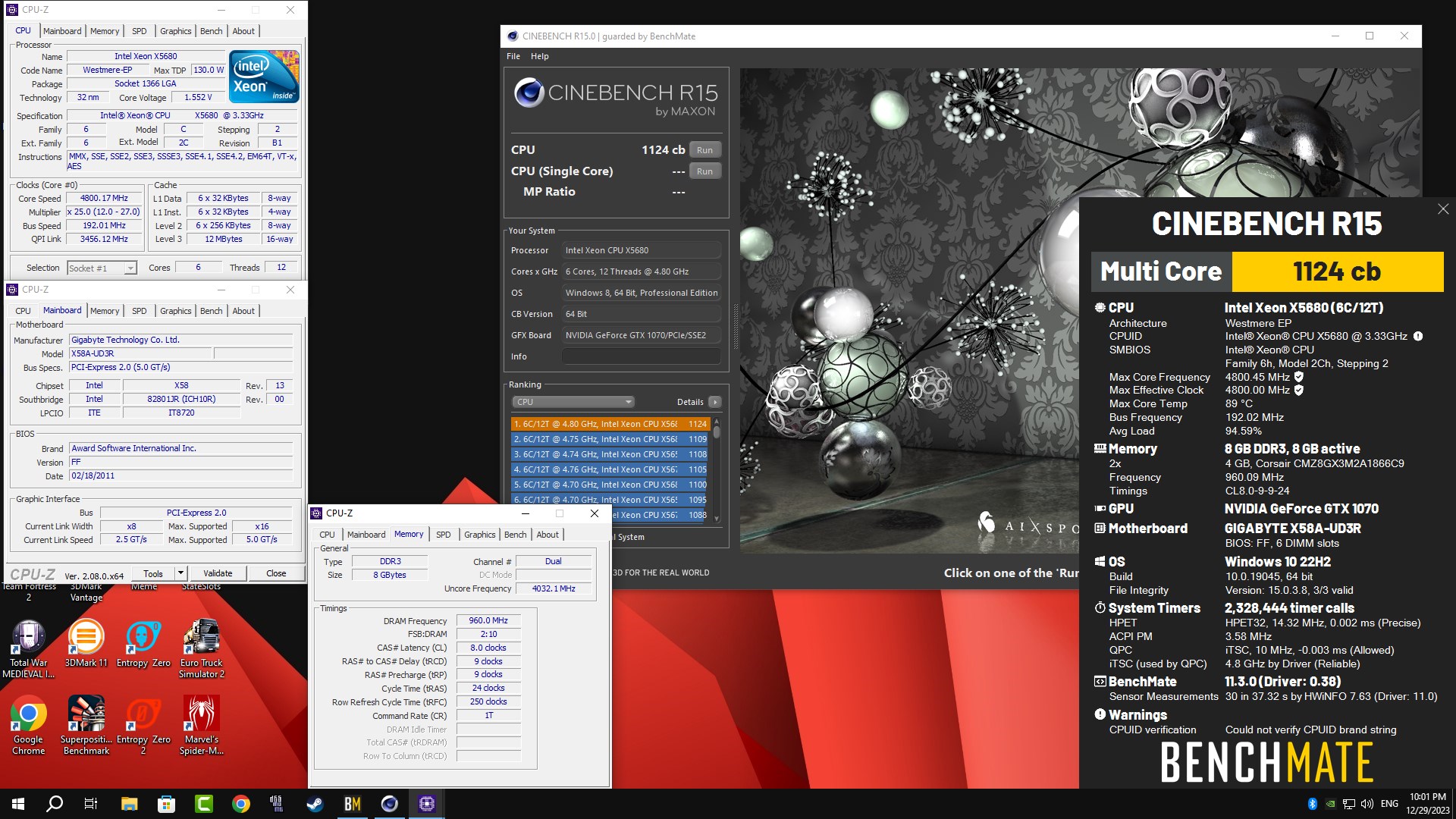Screen dimensions: 1456x819
Task: Open Memory tab in top CPU-Z window
Action: [x=105, y=31]
